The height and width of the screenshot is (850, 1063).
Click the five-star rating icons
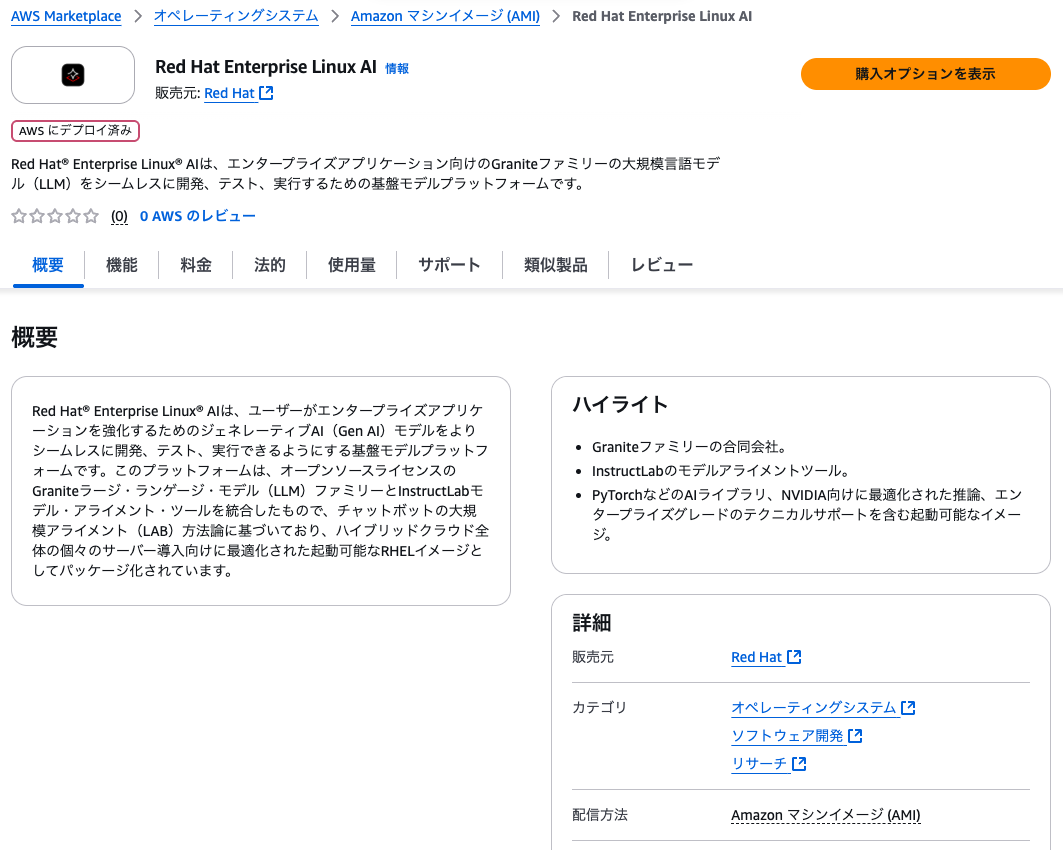coord(55,216)
